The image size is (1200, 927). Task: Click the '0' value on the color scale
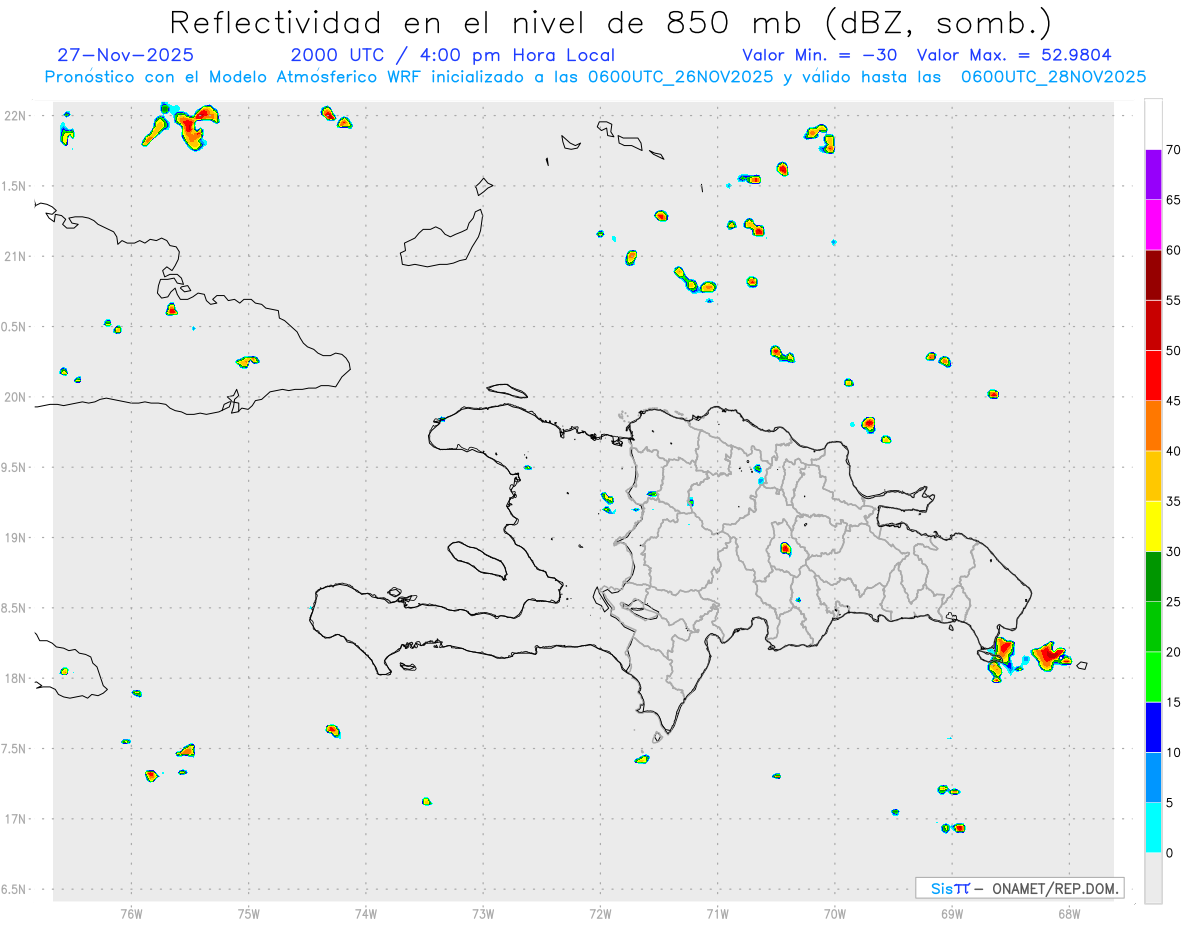[x=1169, y=853]
